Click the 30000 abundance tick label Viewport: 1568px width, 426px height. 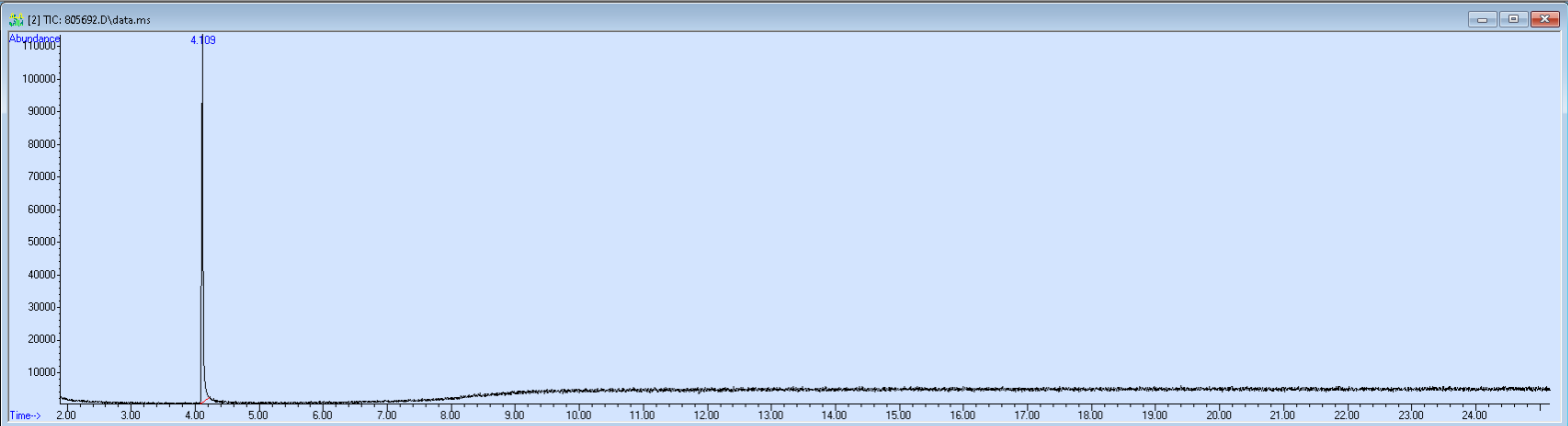click(42, 307)
